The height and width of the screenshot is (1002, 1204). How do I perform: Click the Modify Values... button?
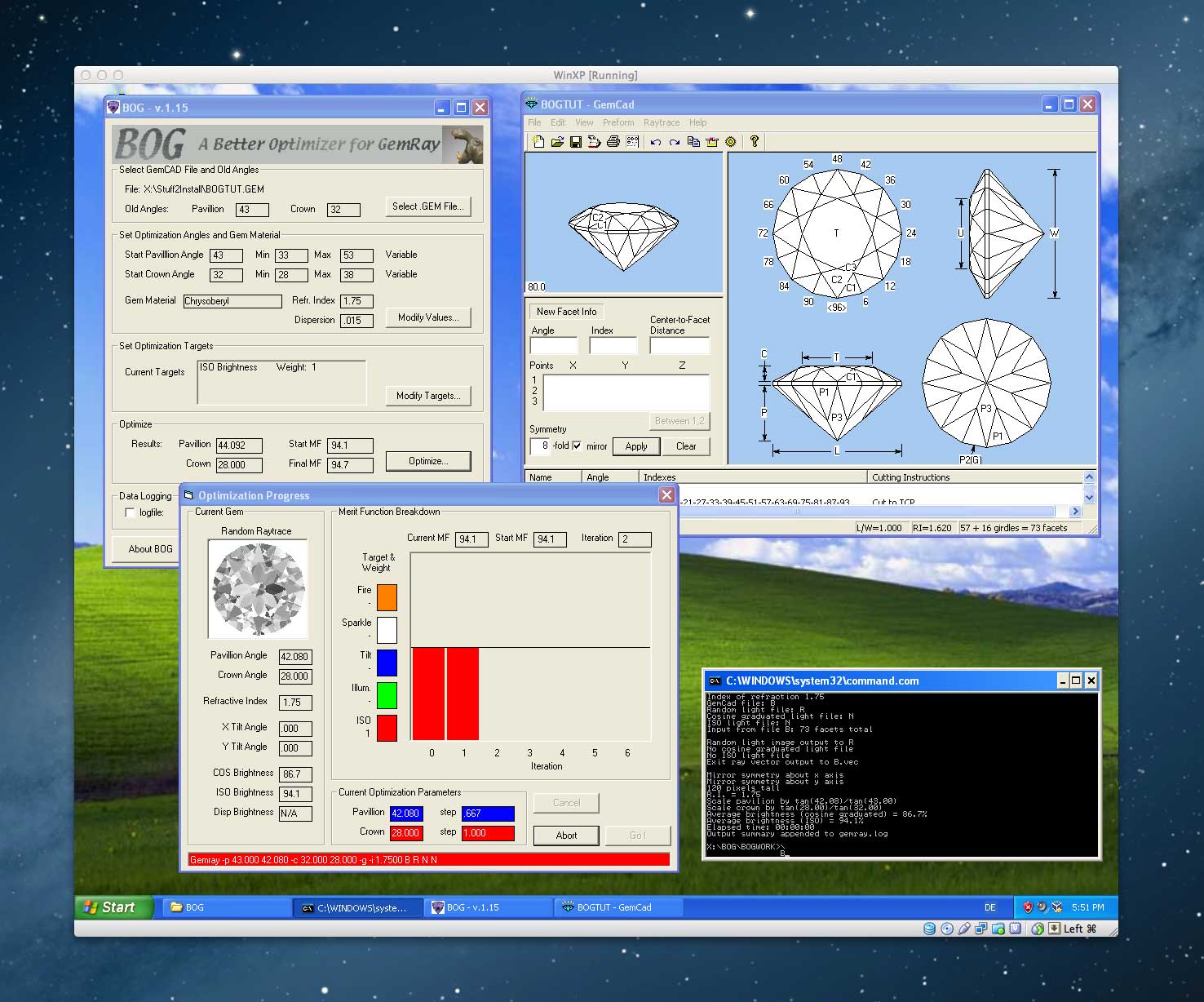pos(428,317)
